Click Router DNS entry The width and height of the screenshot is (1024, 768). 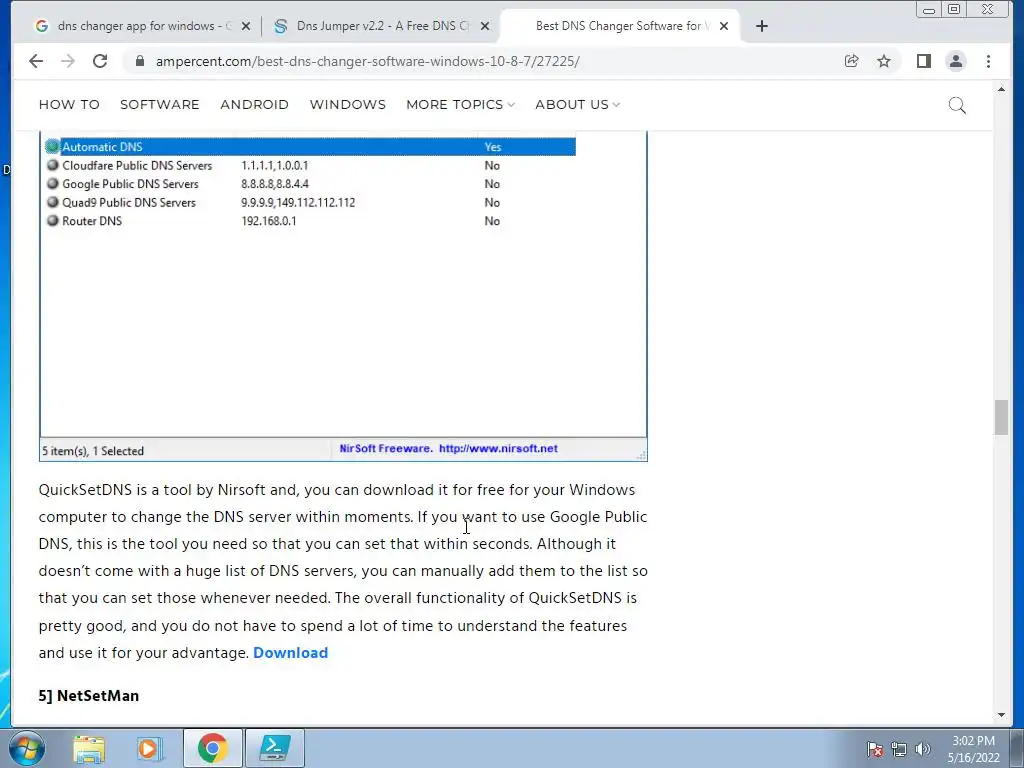tap(92, 221)
